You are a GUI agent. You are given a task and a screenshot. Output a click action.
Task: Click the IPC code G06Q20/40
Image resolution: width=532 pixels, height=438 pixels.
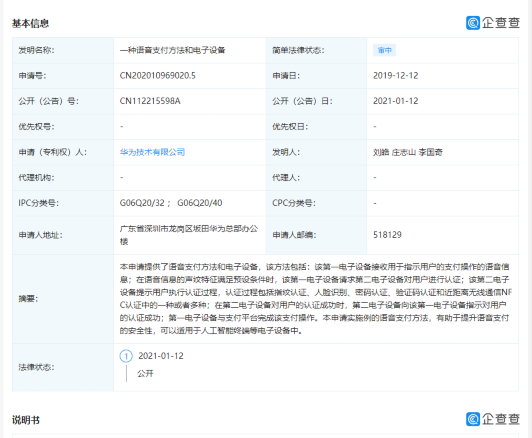tap(200, 203)
